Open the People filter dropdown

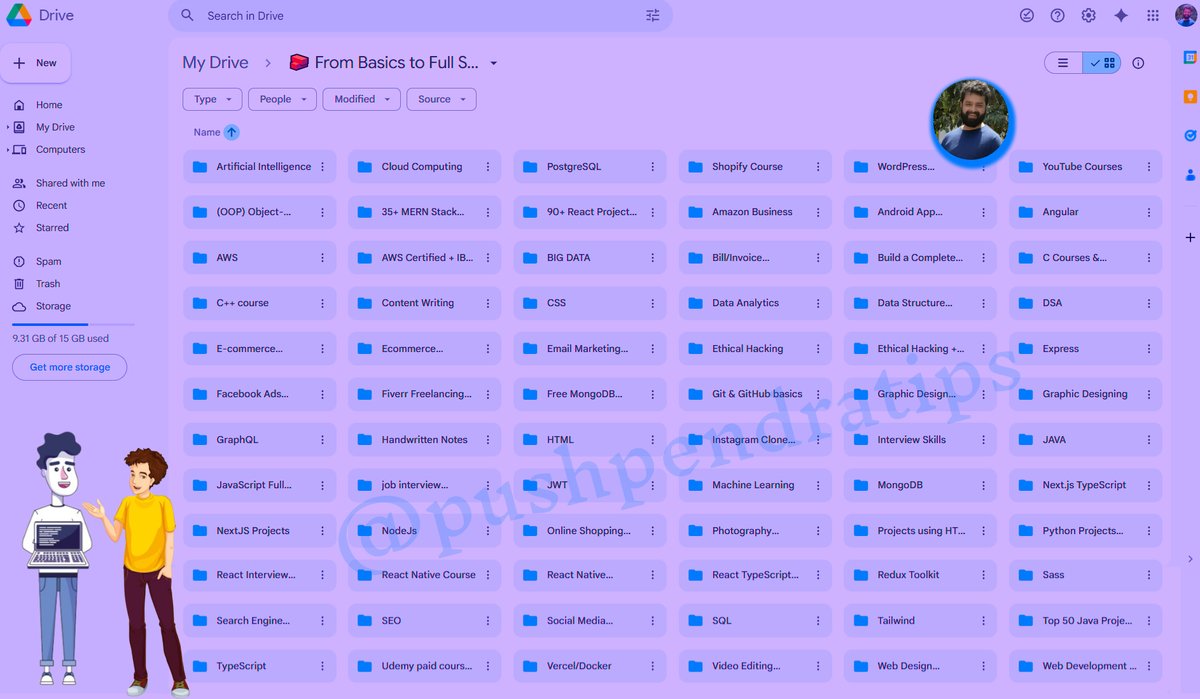click(x=282, y=99)
